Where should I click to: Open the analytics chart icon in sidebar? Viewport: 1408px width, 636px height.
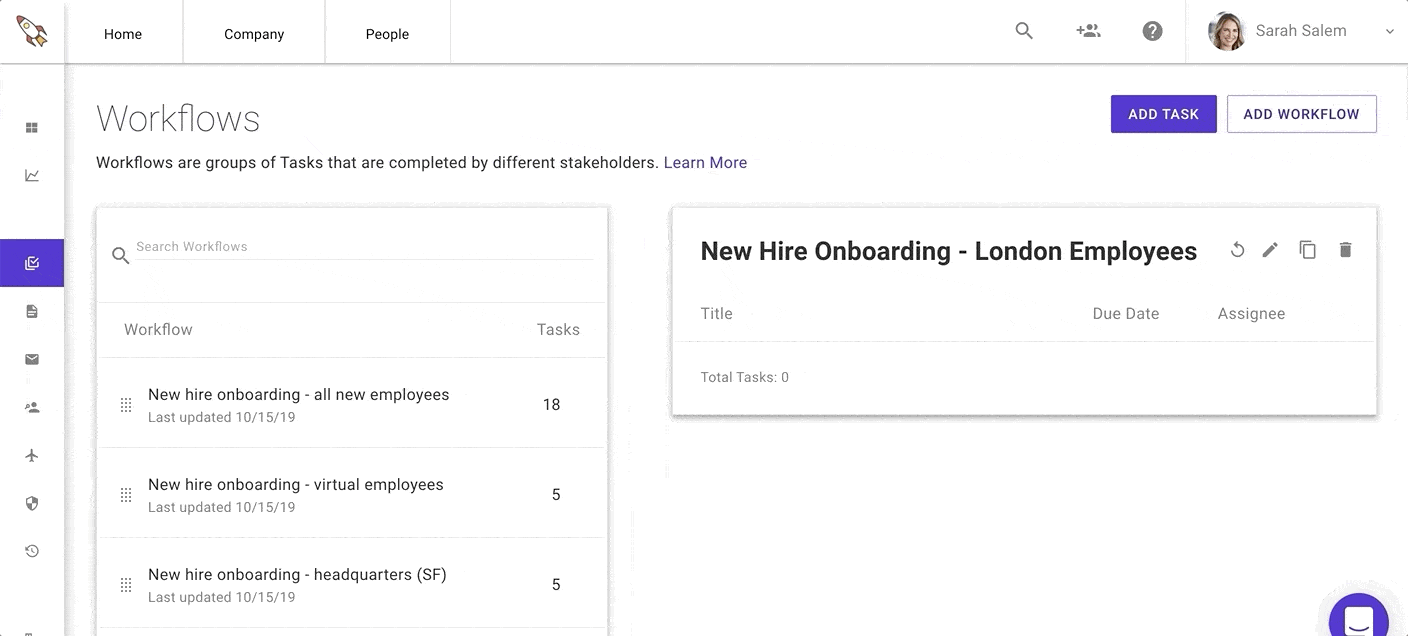tap(32, 176)
